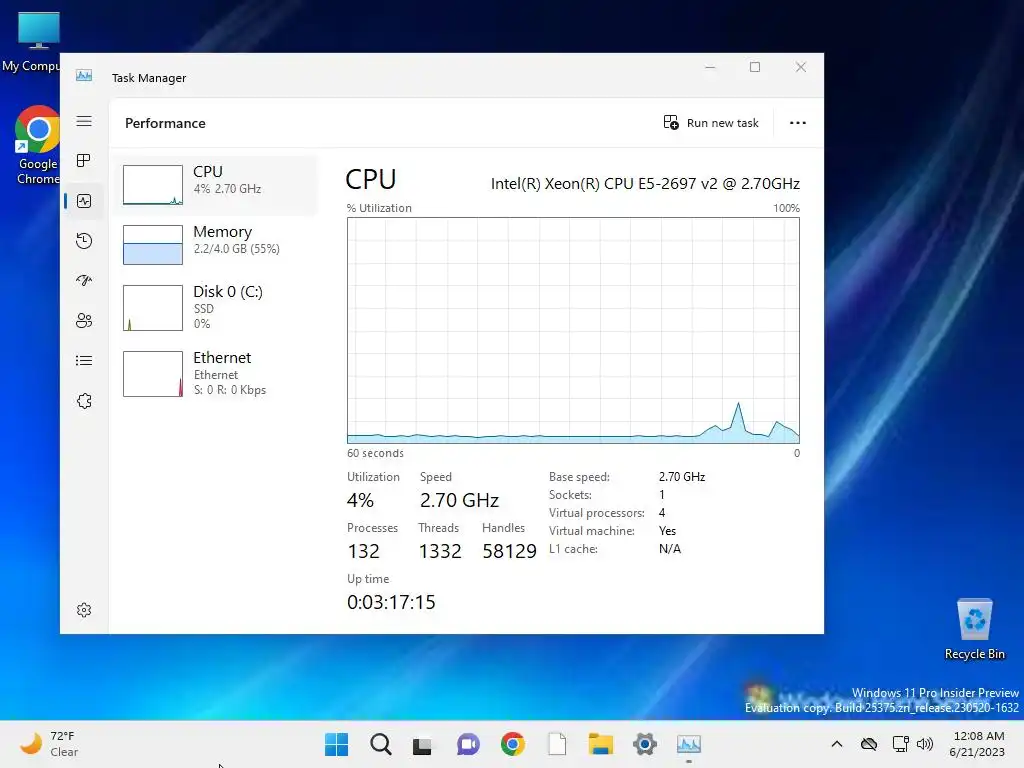Screen dimensions: 1024x768
Task: Click the Task Manager taskbar icon
Action: pos(689,744)
